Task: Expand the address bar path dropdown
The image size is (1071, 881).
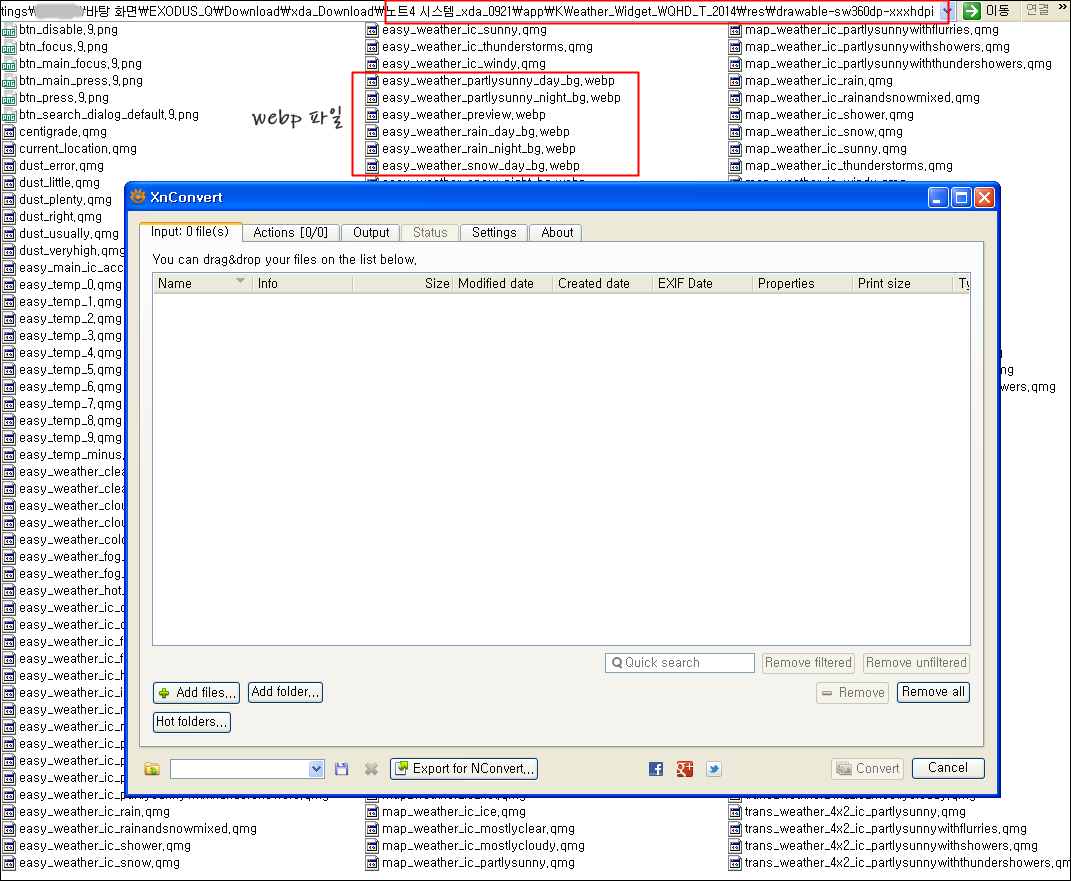Action: (x=947, y=10)
